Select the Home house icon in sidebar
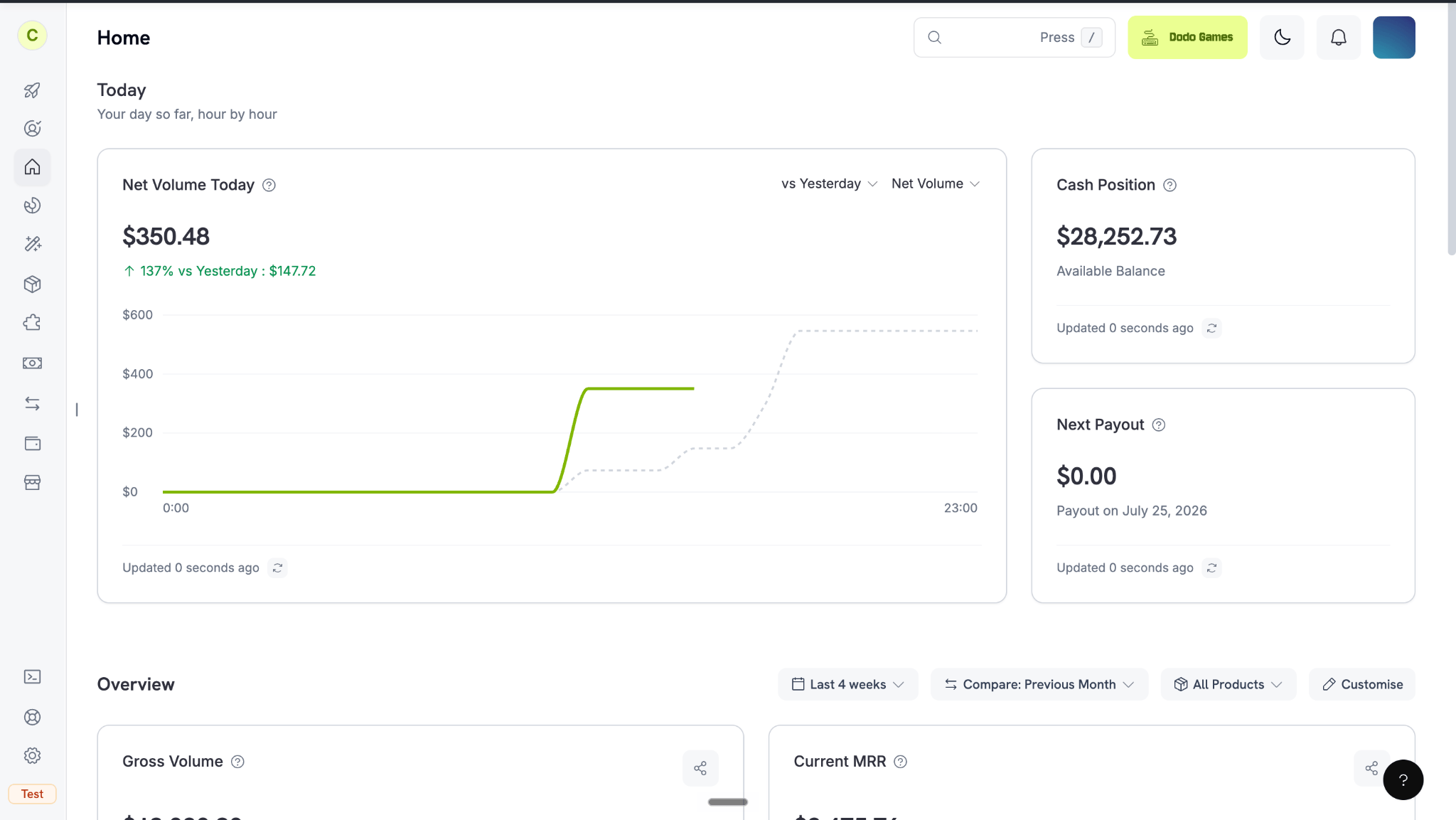 point(32,167)
